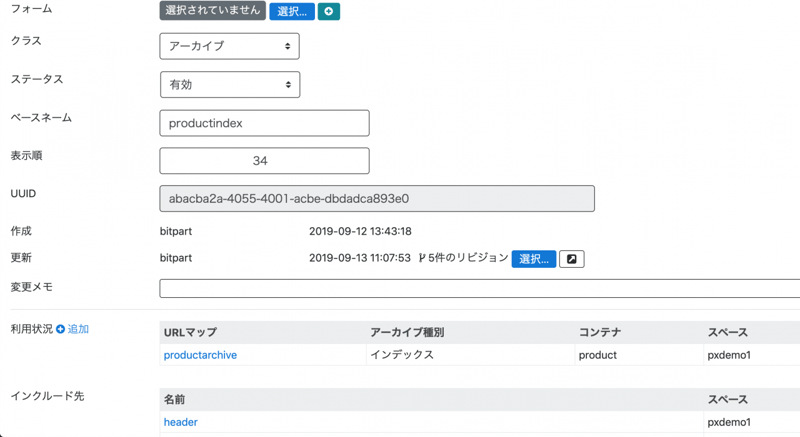Select the read-only UUID field
The width and height of the screenshot is (800, 437).
pos(376,198)
